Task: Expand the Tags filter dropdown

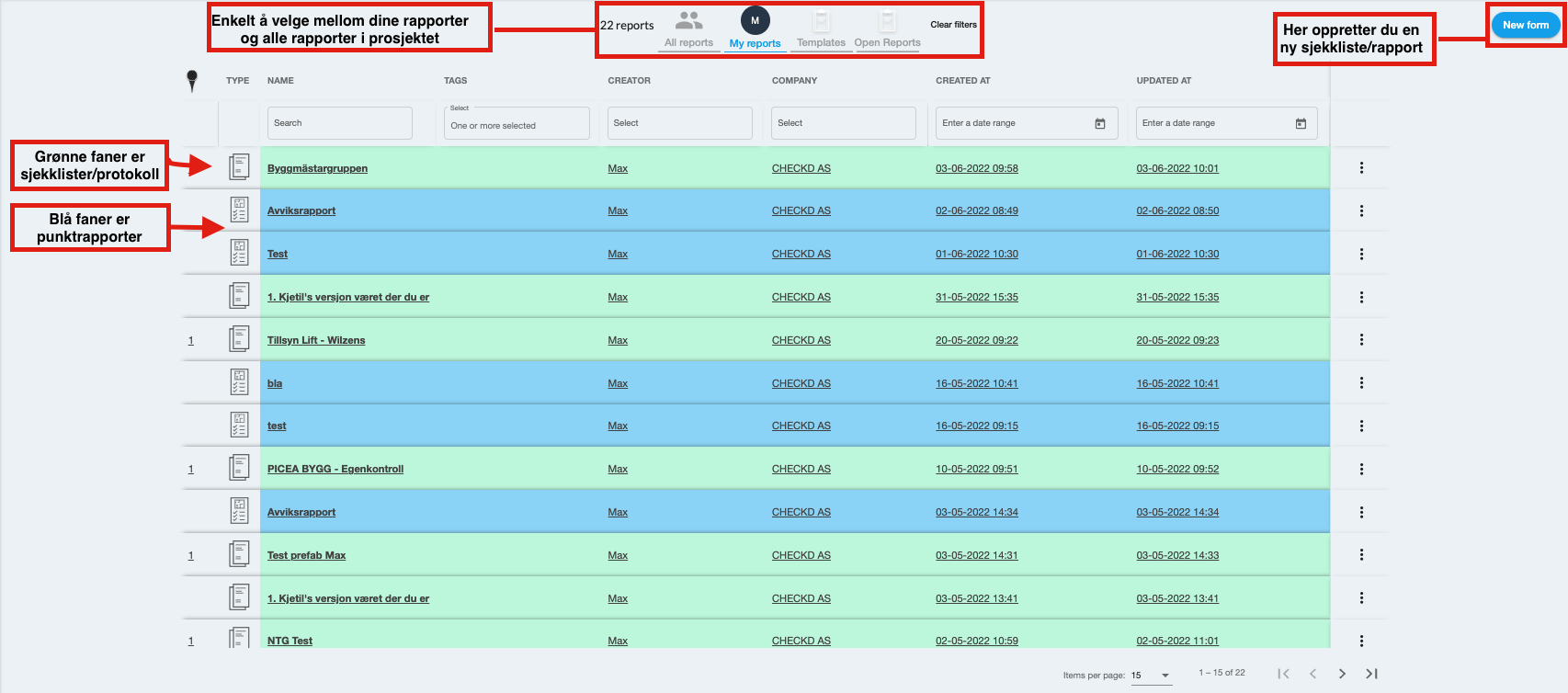Action: pos(517,123)
